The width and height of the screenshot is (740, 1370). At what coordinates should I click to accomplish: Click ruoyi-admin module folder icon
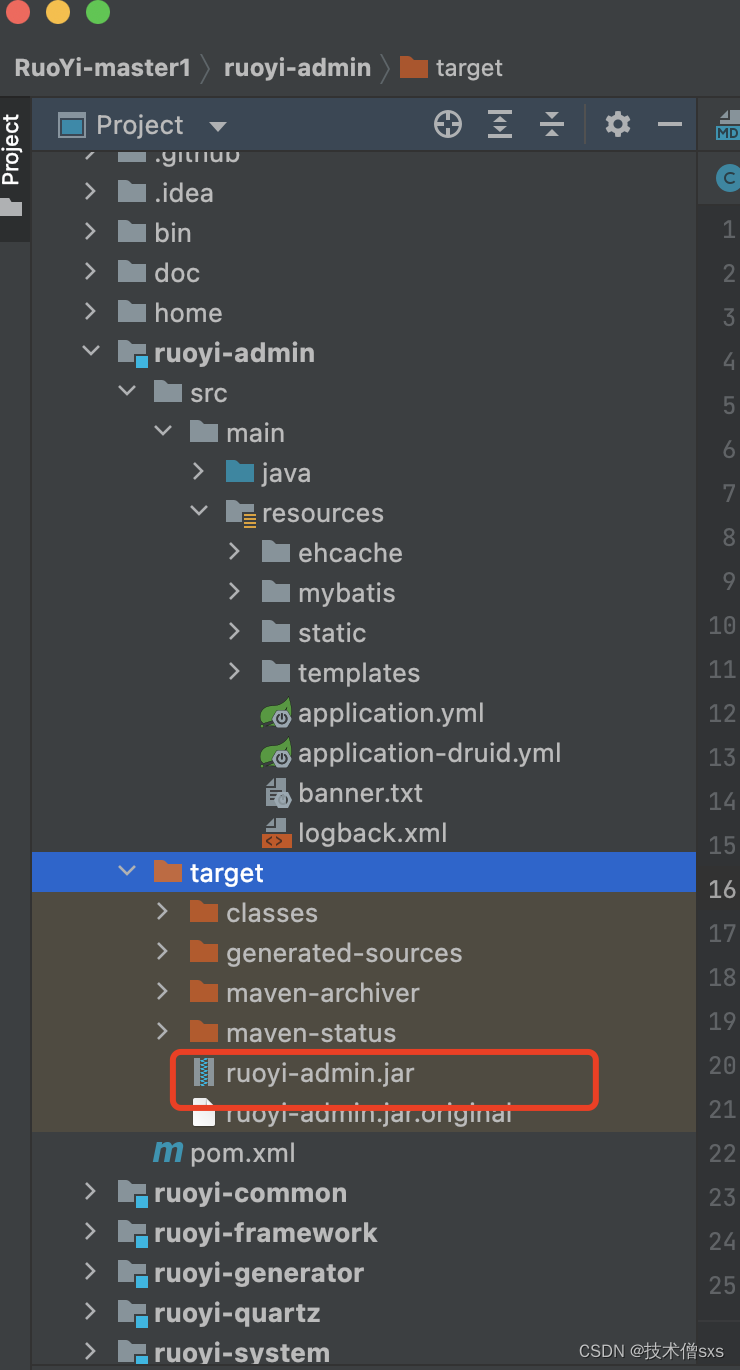(x=132, y=352)
